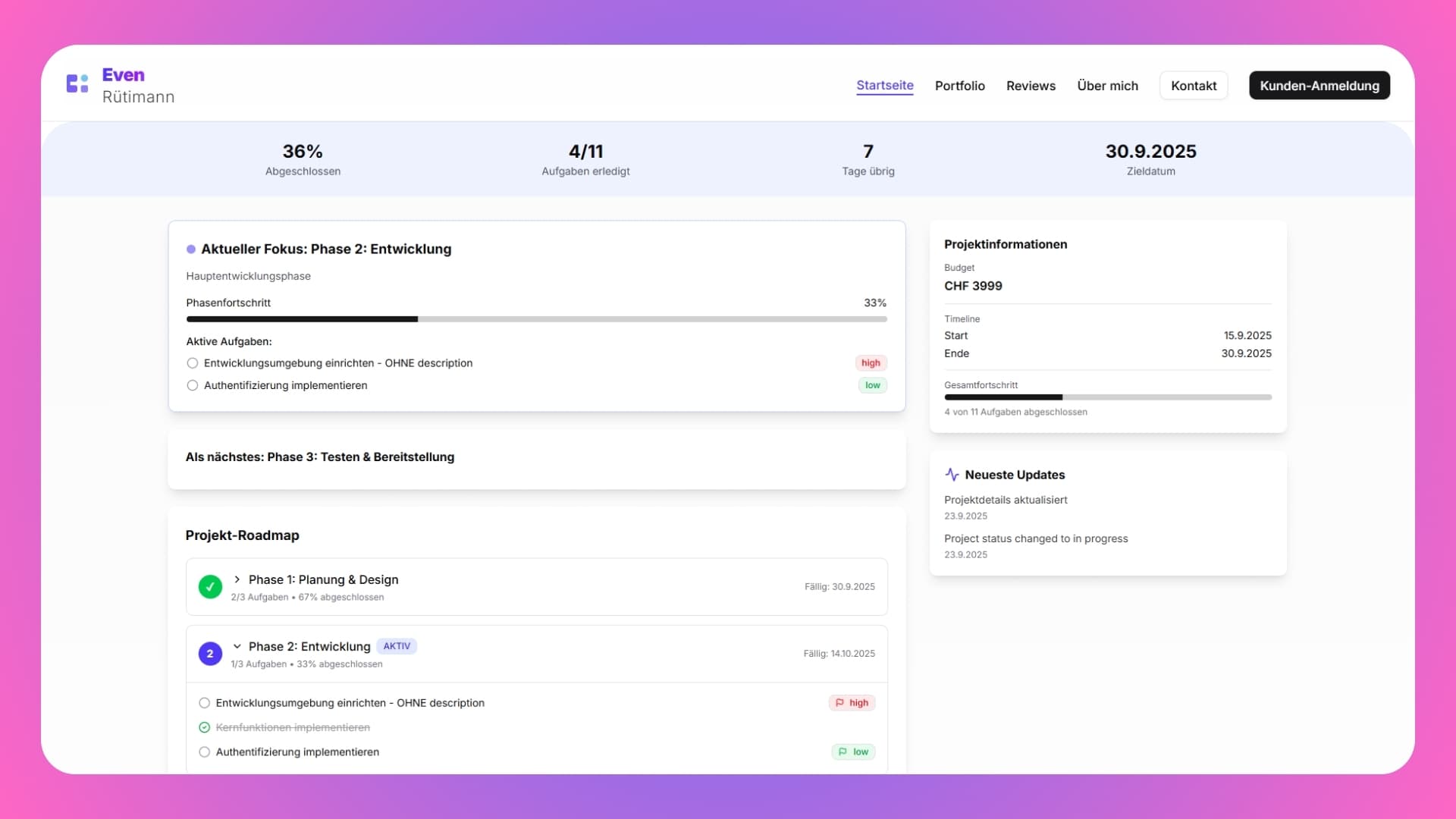Click the activity icon beside Neueste Updates
The width and height of the screenshot is (1456, 819).
(952, 475)
